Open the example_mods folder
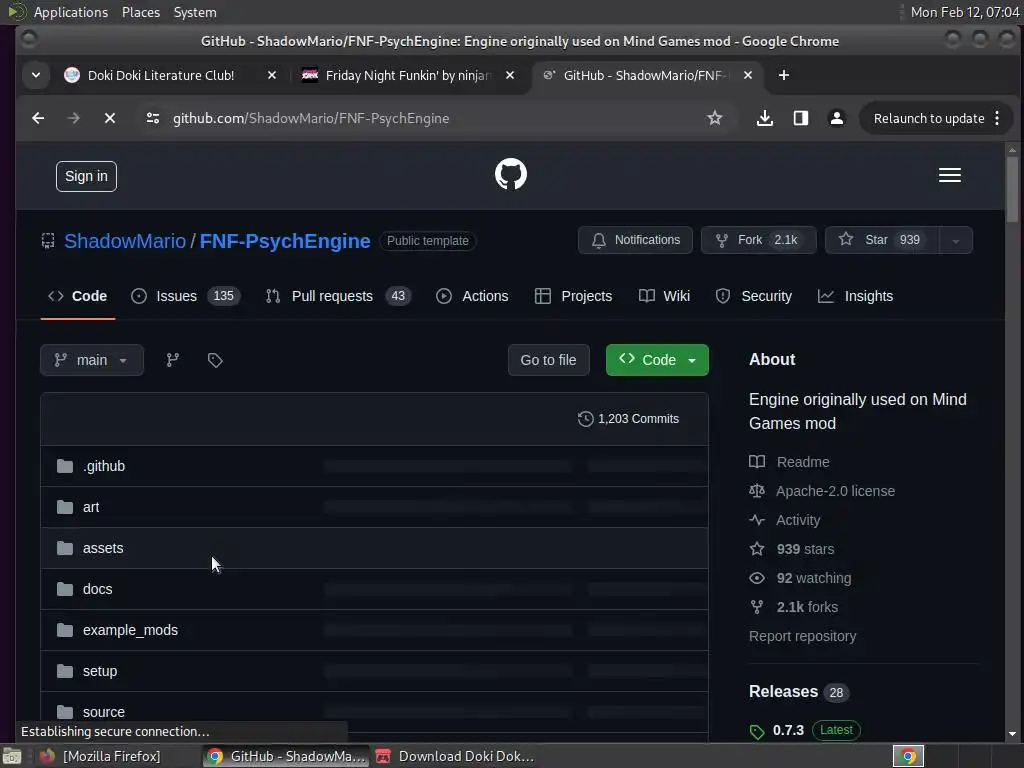 130,630
